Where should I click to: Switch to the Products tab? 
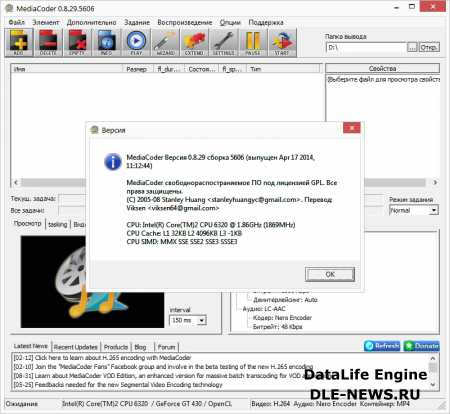pos(116,347)
